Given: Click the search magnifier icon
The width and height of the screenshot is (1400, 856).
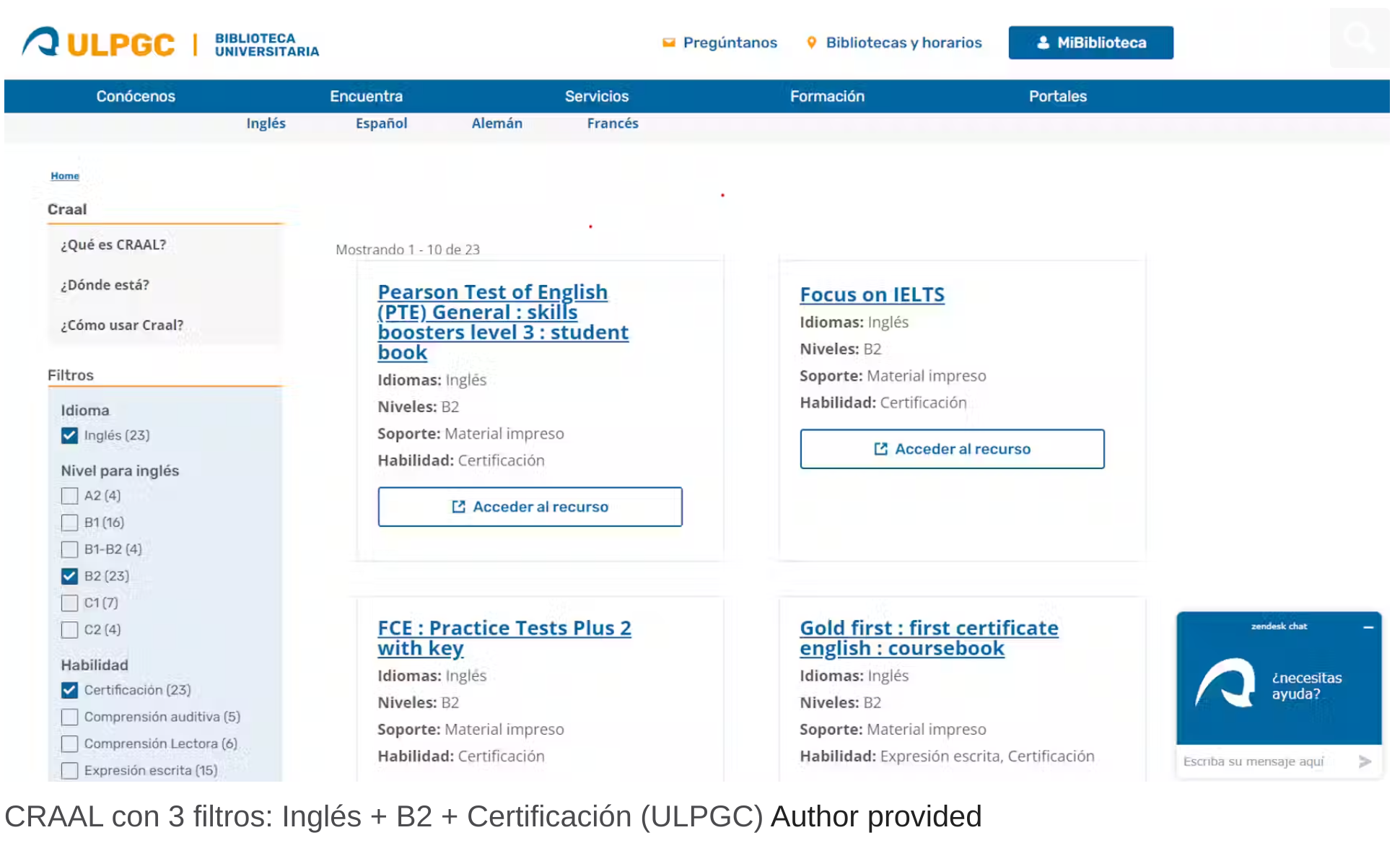Looking at the screenshot, I should 1360,38.
